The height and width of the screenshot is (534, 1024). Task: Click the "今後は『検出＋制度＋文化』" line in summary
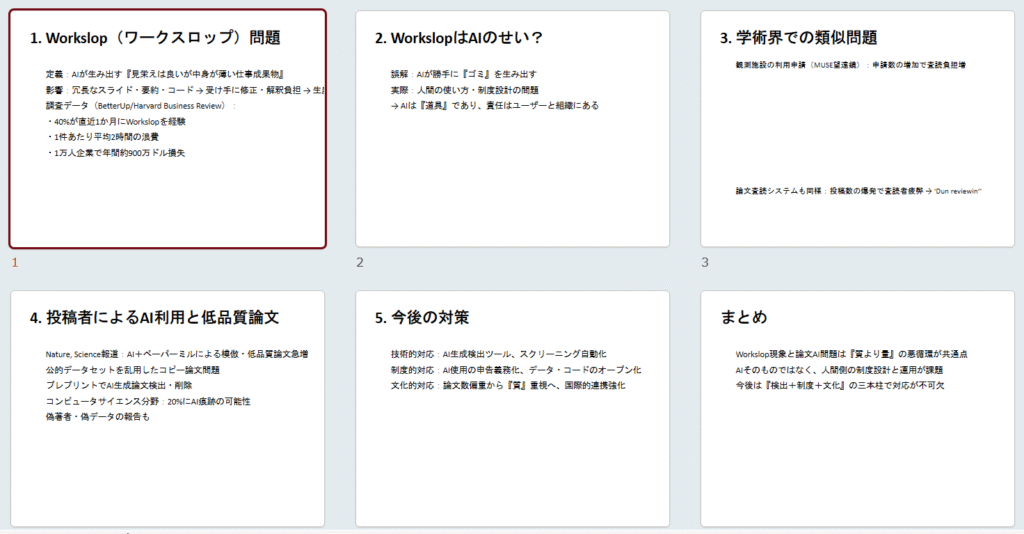pos(840,385)
